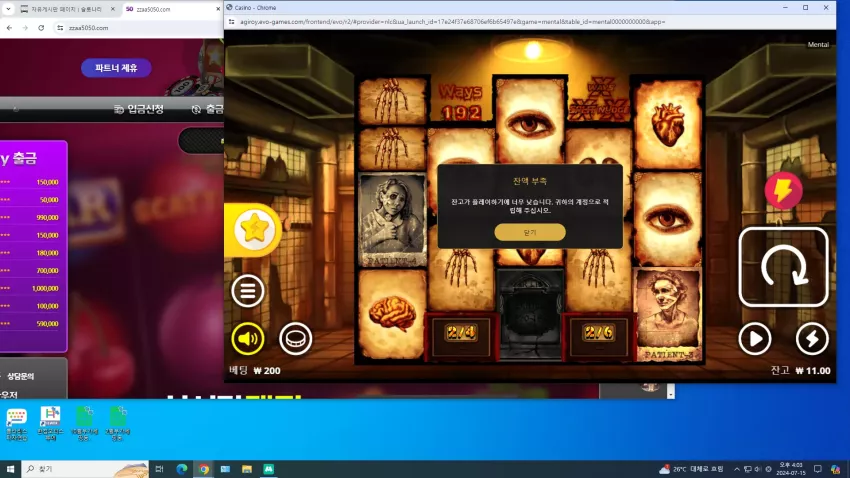Click the 출금 withdrawal link in site header
The image size is (850, 478).
coord(208,109)
